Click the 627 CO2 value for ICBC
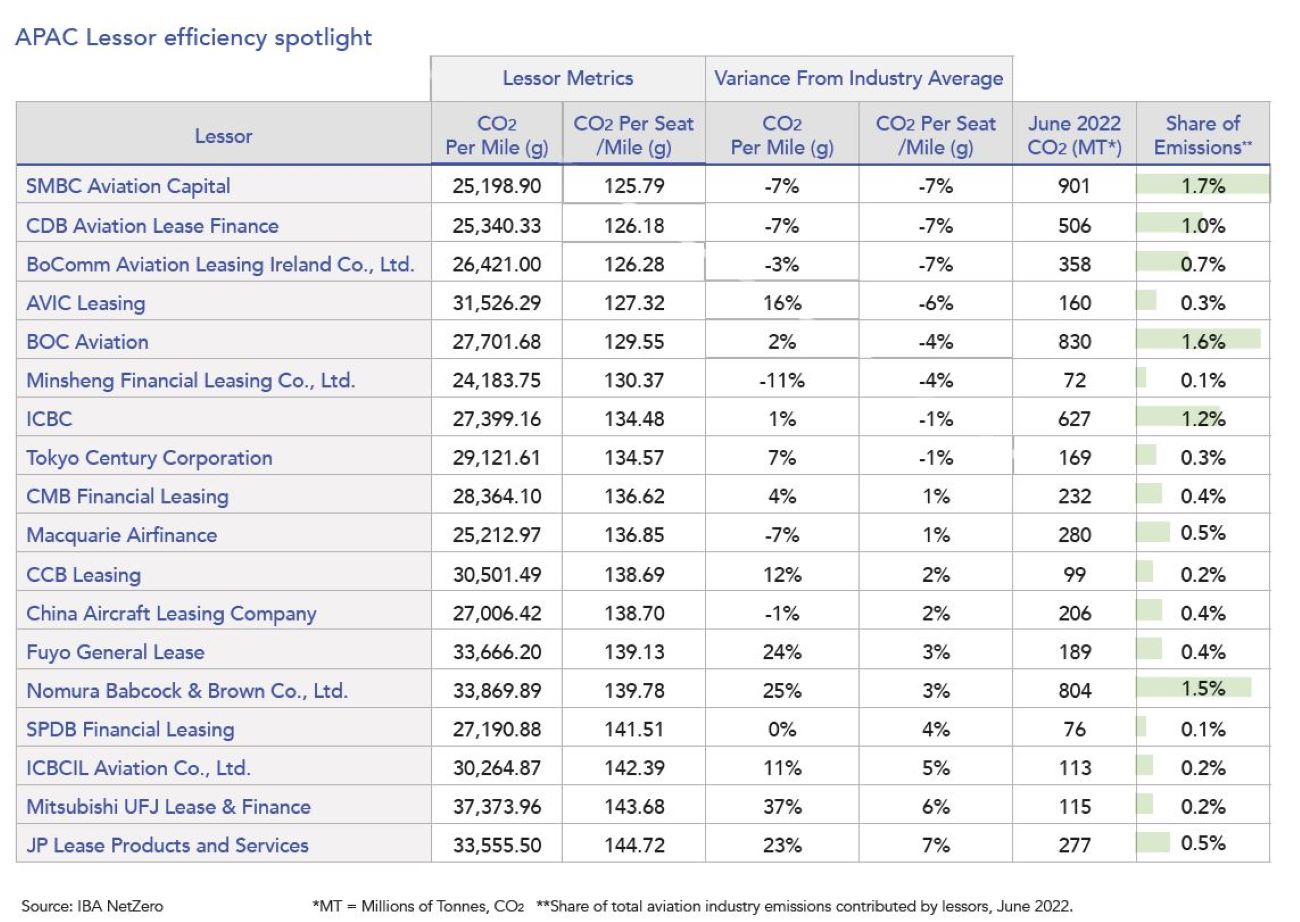The height and width of the screenshot is (922, 1300). 1075,420
